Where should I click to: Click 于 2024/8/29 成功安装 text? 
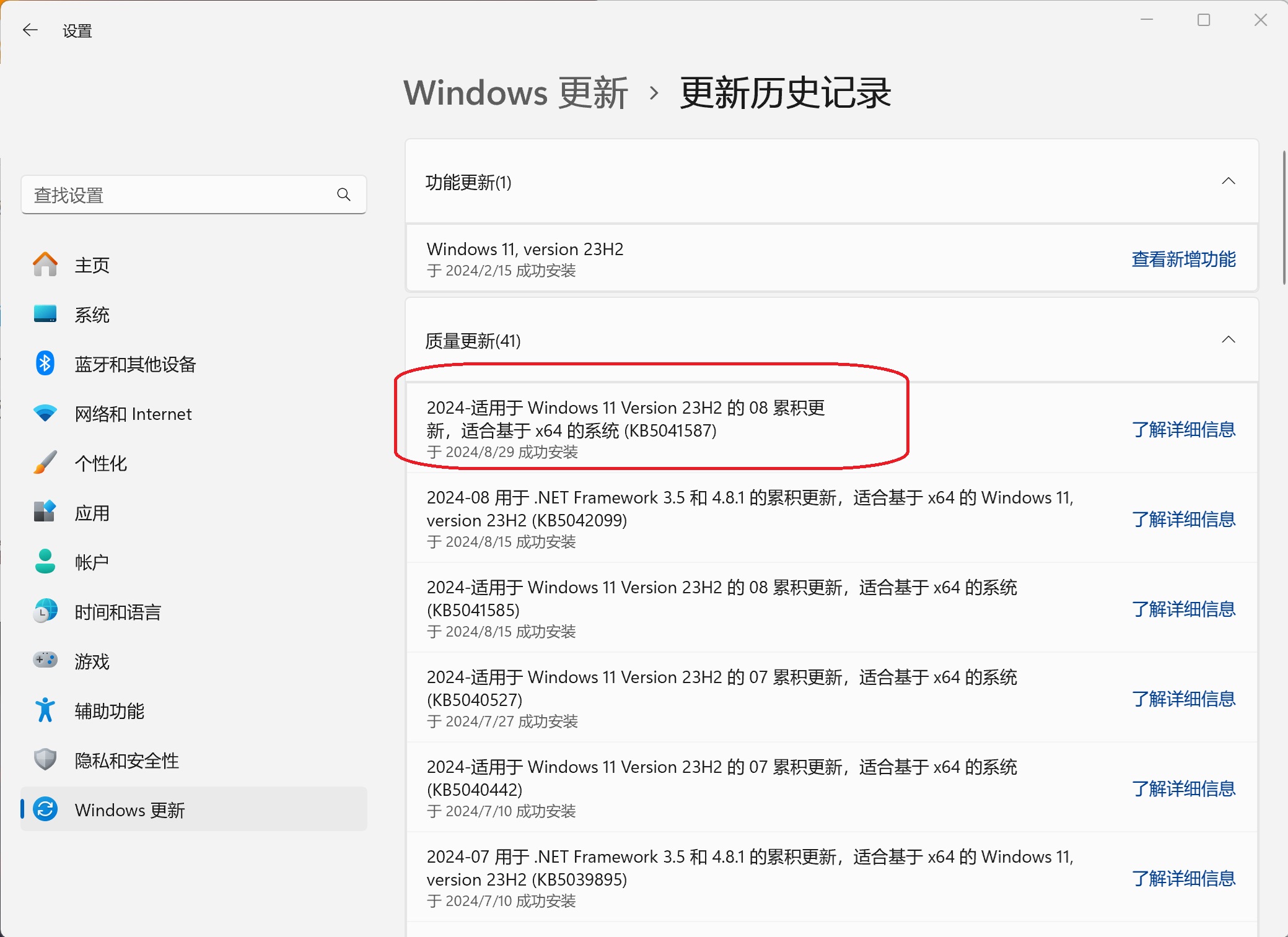(502, 452)
